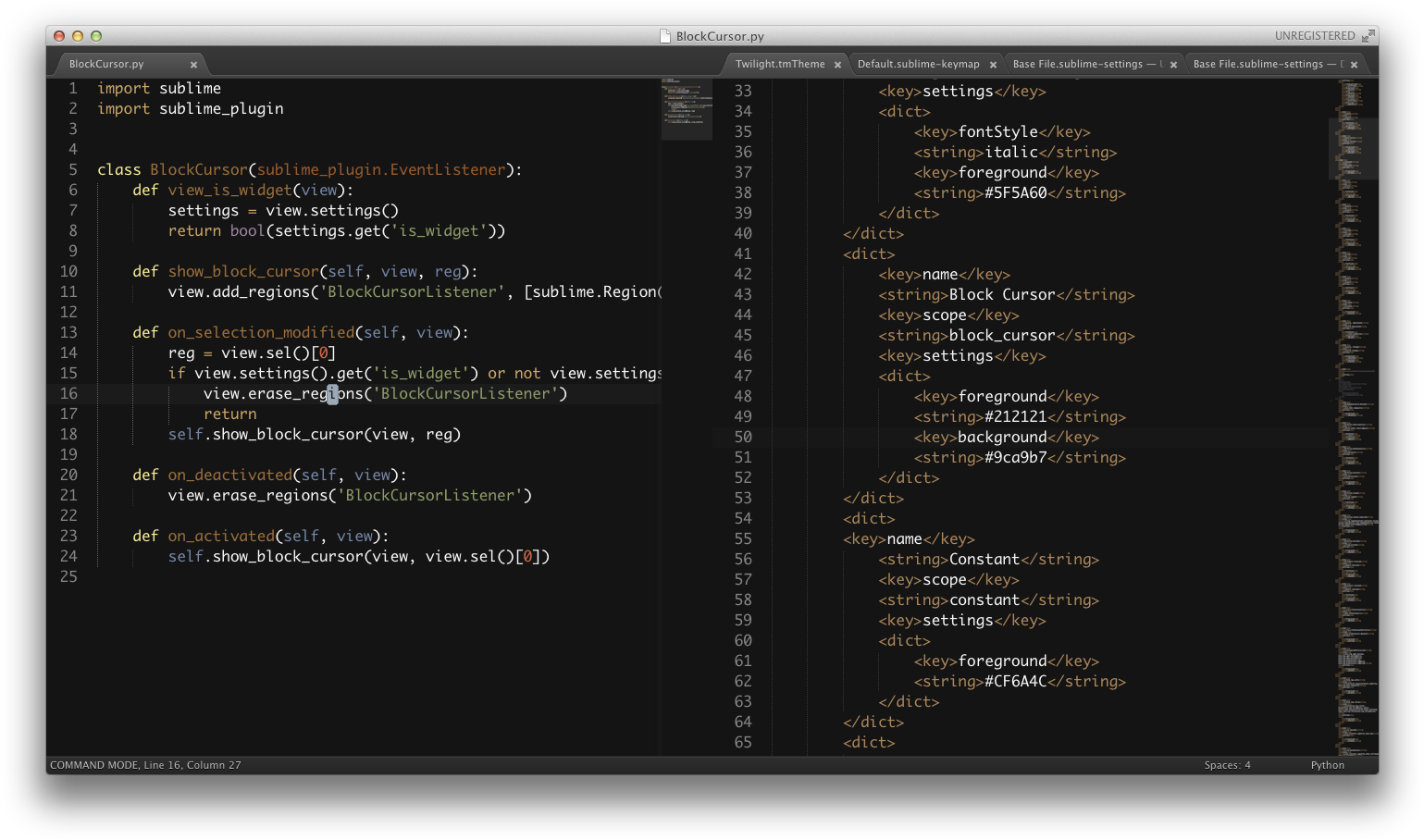The image size is (1424, 840).
Task: Click 'reg = view.sel()[0]' line
Action: point(252,353)
